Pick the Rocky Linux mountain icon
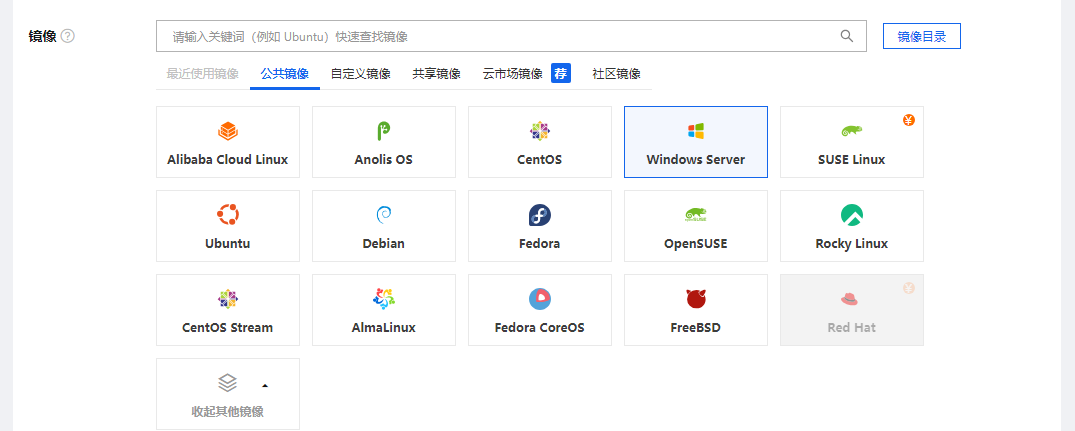The width and height of the screenshot is (1075, 431). pos(851,215)
